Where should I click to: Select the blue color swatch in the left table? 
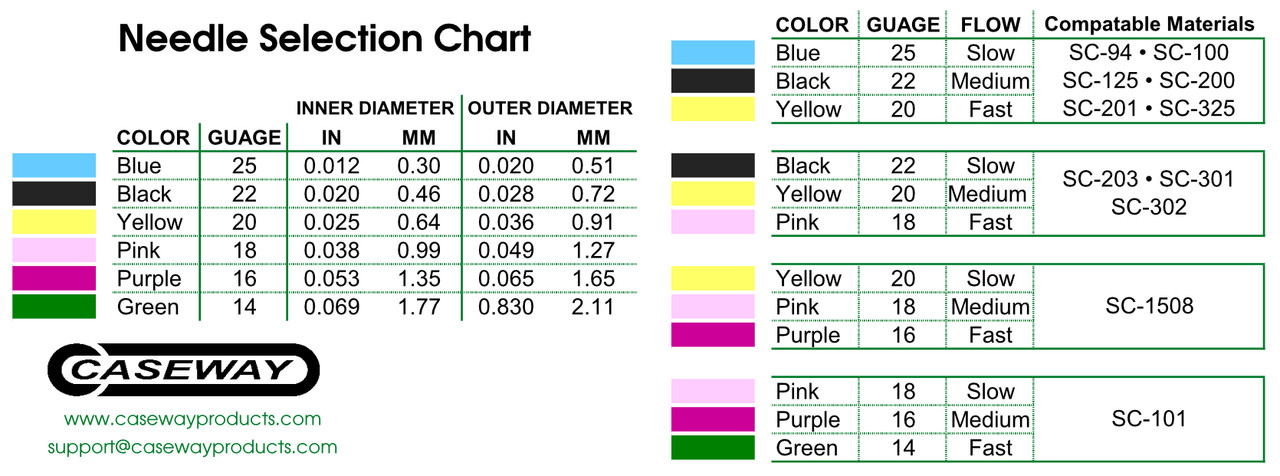point(54,165)
